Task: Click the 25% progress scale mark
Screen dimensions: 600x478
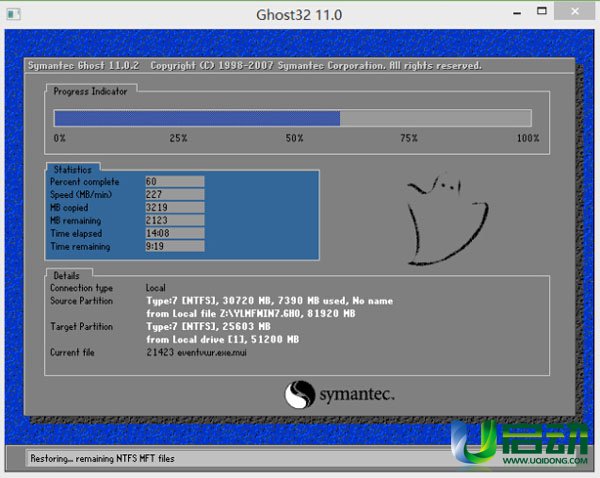Action: coord(178,138)
